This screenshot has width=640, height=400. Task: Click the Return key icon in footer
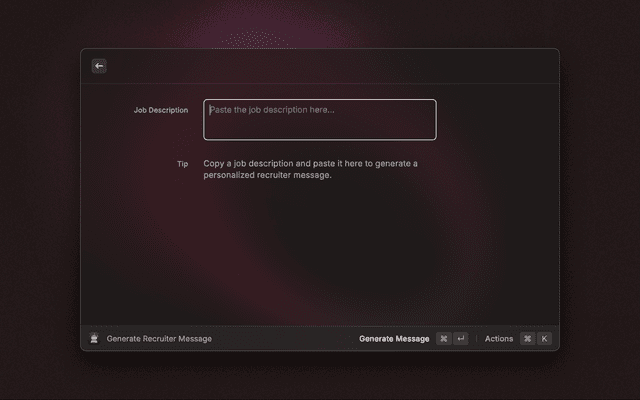[460, 339]
